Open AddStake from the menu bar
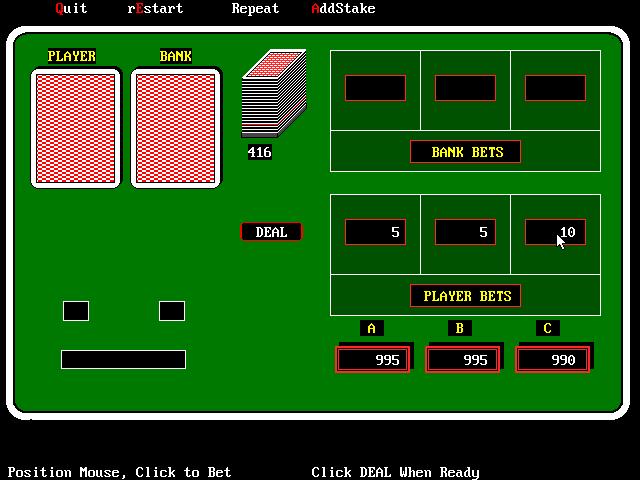 point(343,8)
